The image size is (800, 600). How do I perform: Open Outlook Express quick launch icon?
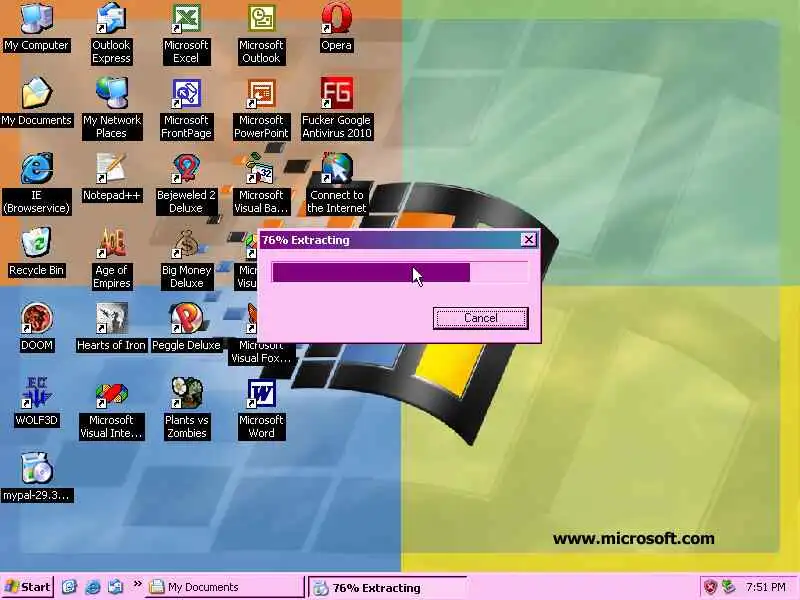pos(116,587)
